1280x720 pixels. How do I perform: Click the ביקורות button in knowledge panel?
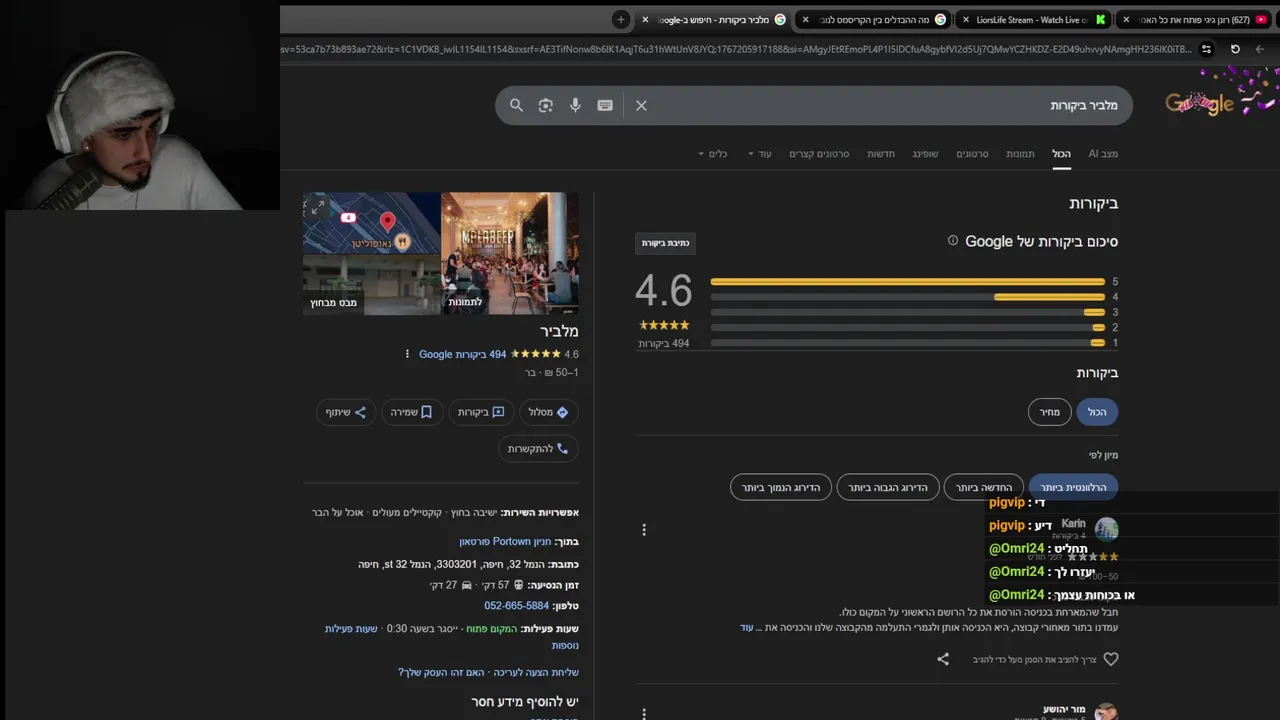click(x=481, y=412)
